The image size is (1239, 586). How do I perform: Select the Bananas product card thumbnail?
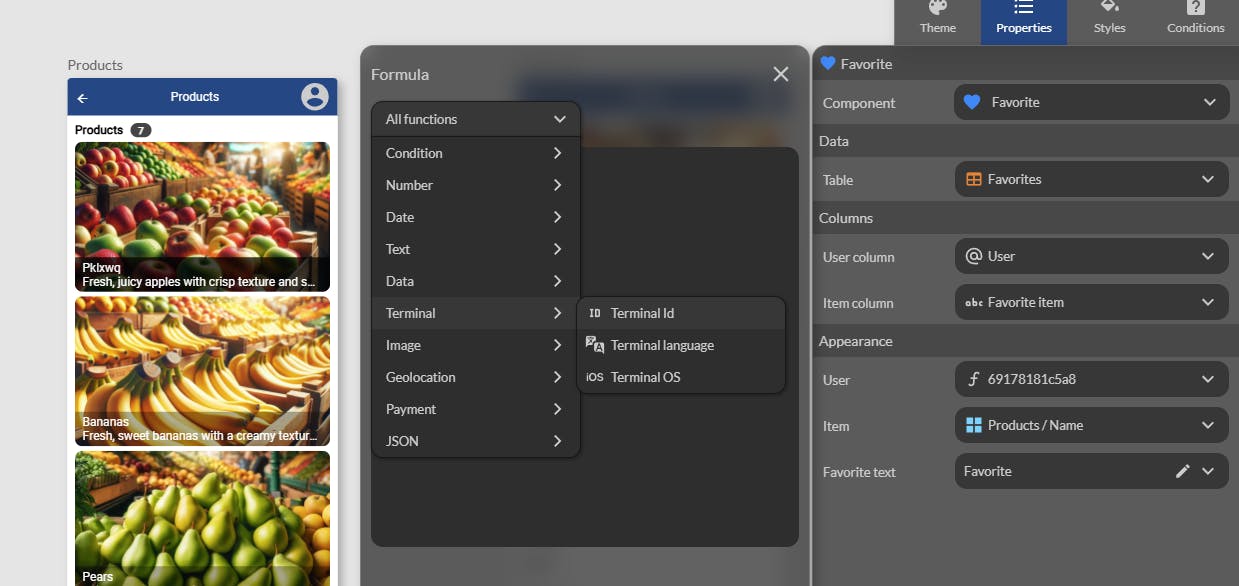click(202, 371)
